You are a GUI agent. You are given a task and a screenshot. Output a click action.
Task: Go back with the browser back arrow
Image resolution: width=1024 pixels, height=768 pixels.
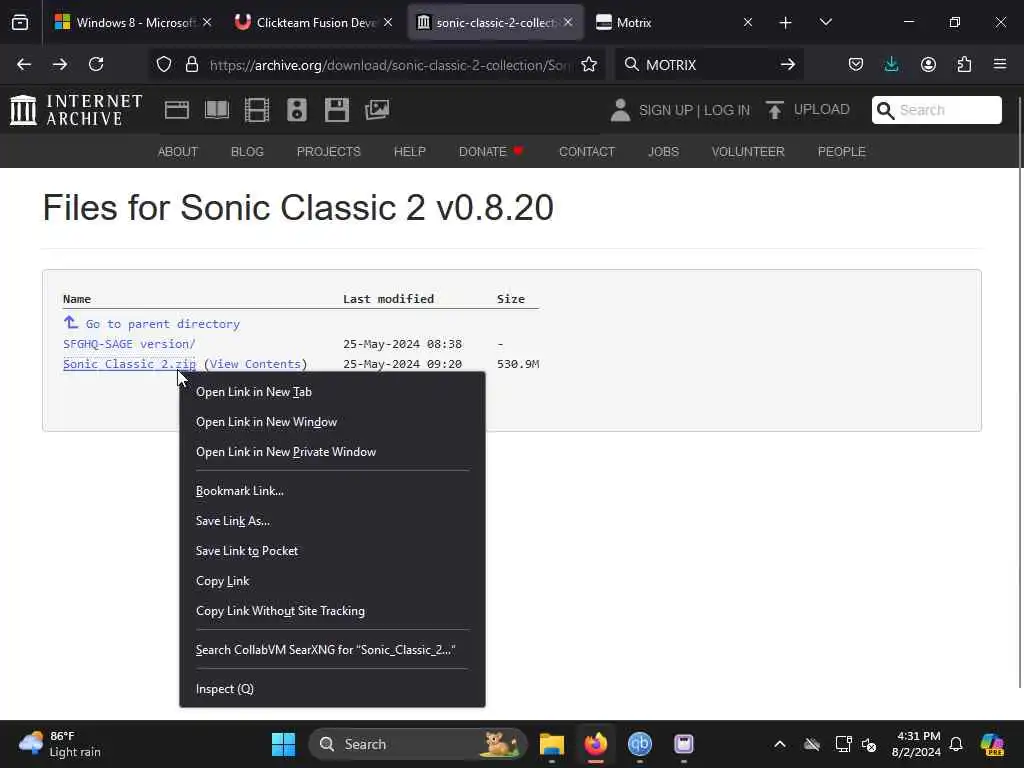coord(24,64)
